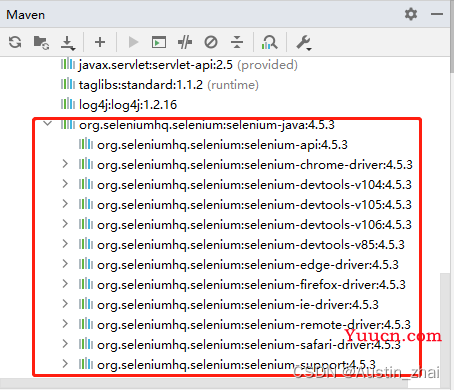Execute Maven goal icon
454x390 pixels.
click(159, 42)
